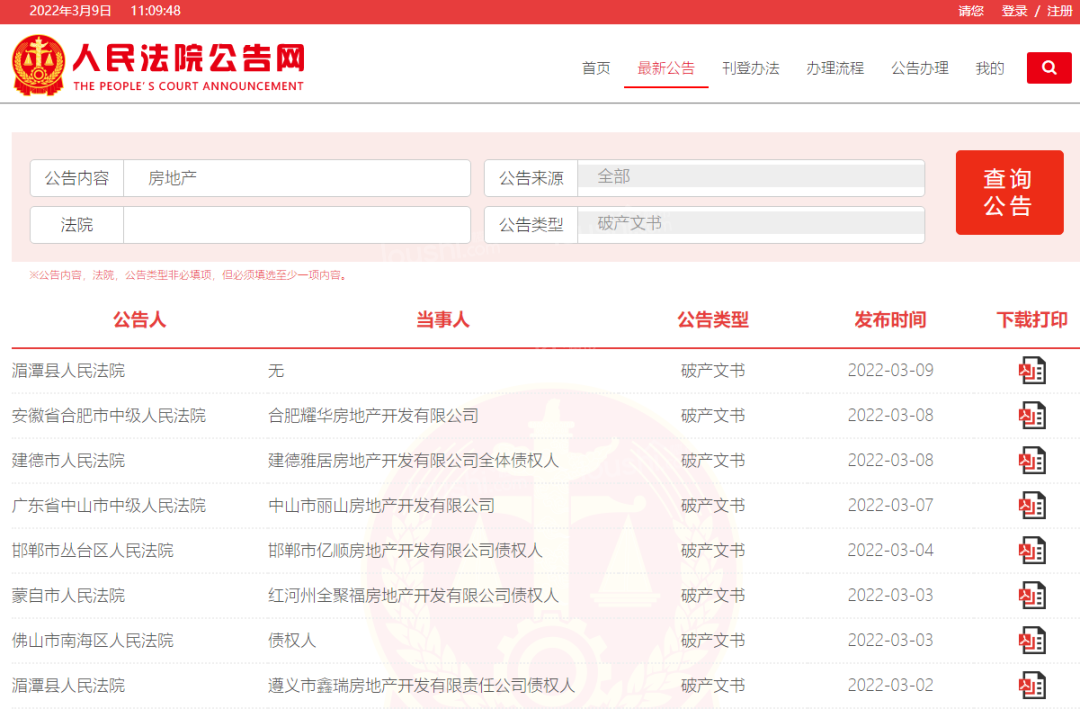Viewport: 1080px width, 709px height.
Task: Download PDF for 邯郸市亿顺房地产 announcement
Action: click(1032, 551)
